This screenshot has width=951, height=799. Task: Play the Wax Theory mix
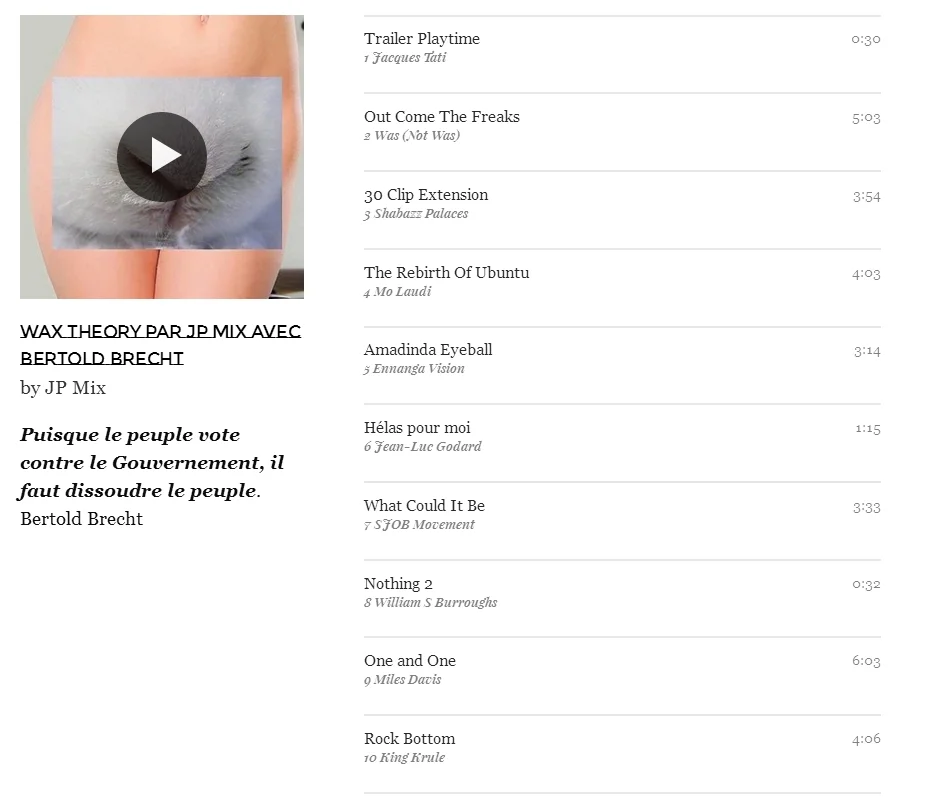point(162,157)
